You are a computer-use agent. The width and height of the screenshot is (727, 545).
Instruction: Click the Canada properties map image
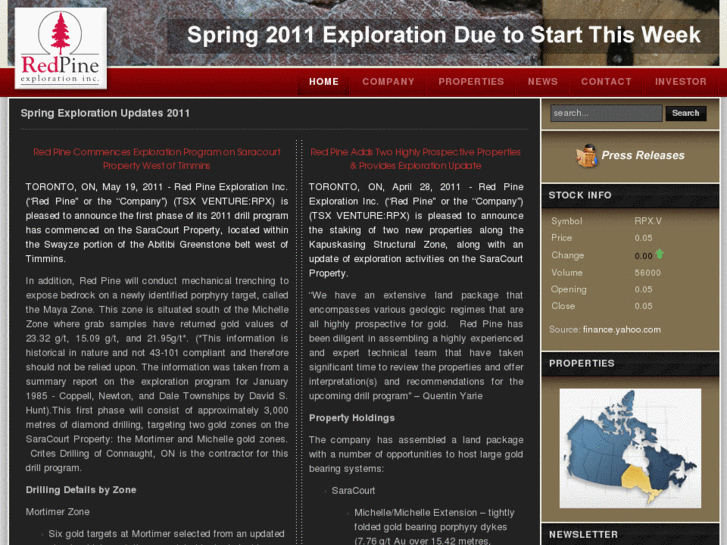pos(630,448)
